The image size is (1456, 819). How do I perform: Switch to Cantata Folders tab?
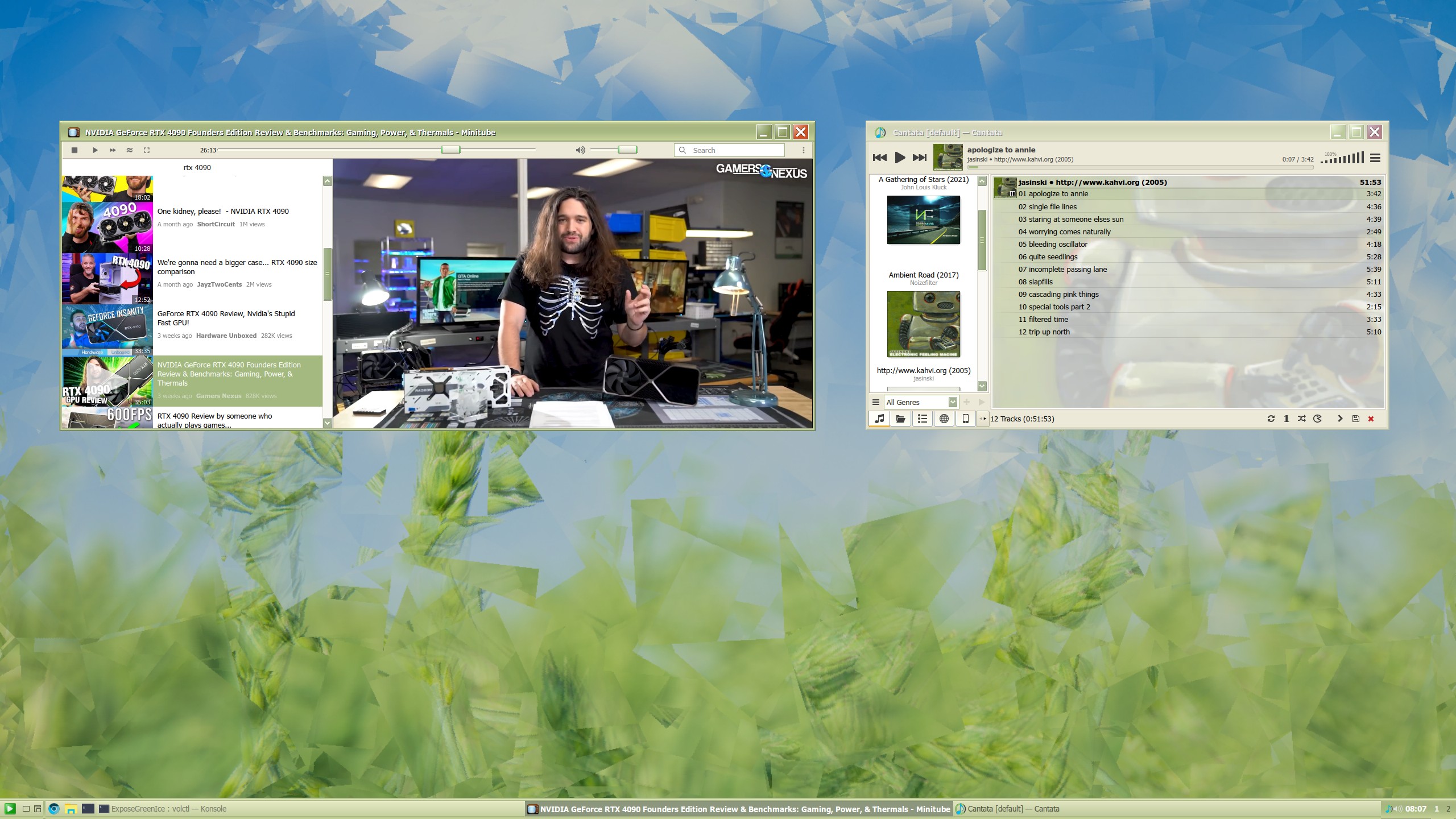click(901, 419)
